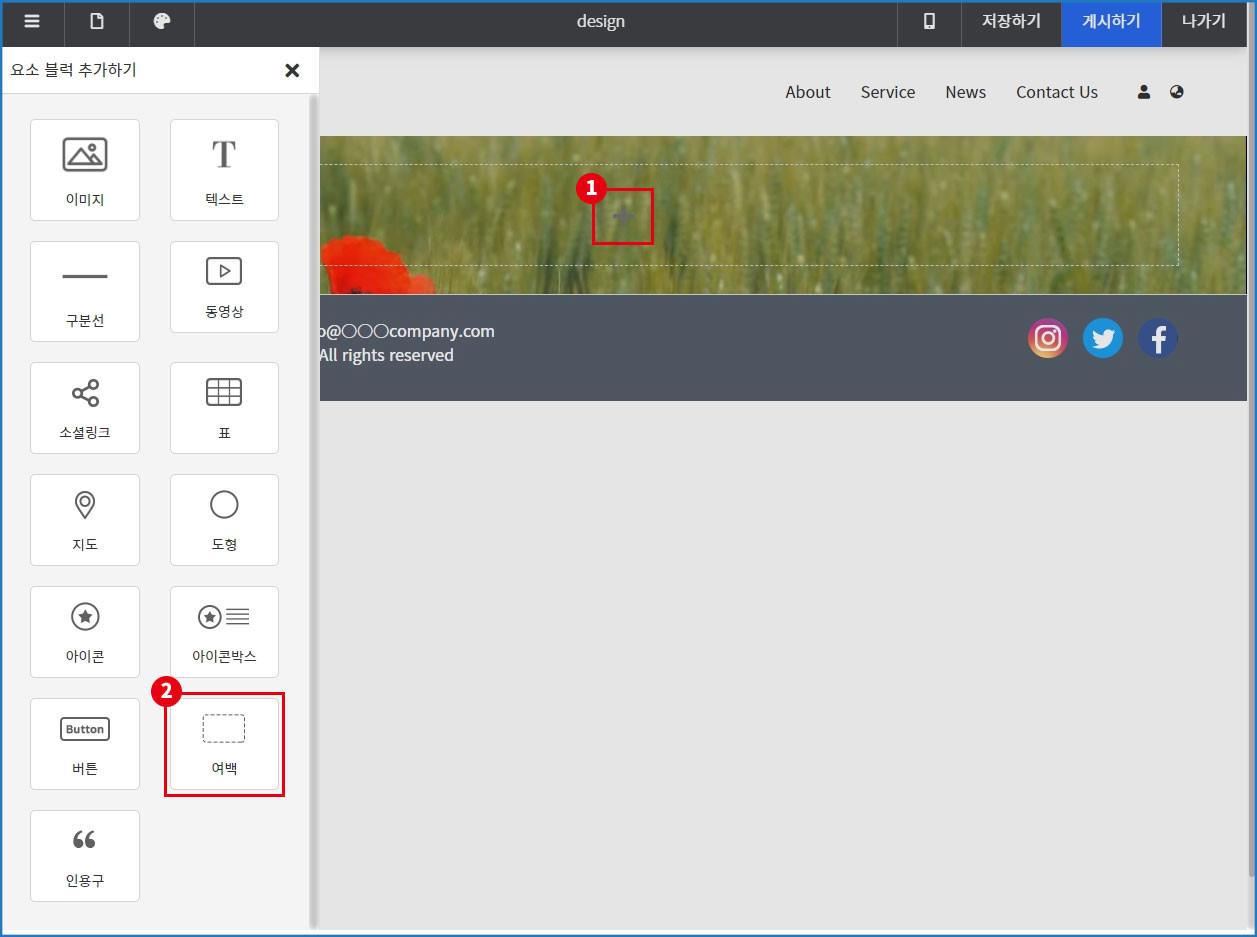Click the plus icon in banner area
Viewport: 1257px width, 937px height.
tap(623, 216)
